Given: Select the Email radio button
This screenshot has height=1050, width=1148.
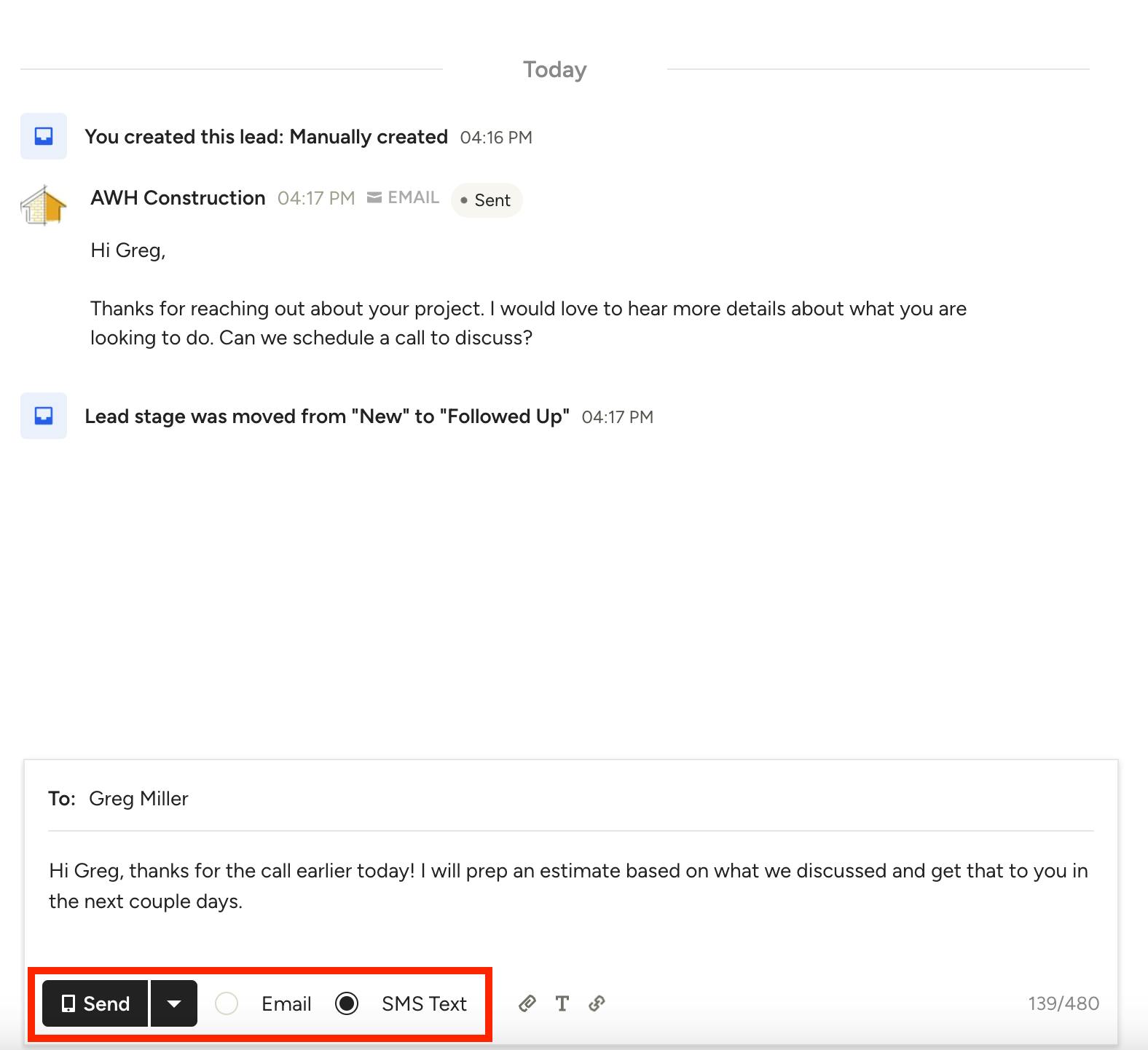Looking at the screenshot, I should pos(227,1003).
